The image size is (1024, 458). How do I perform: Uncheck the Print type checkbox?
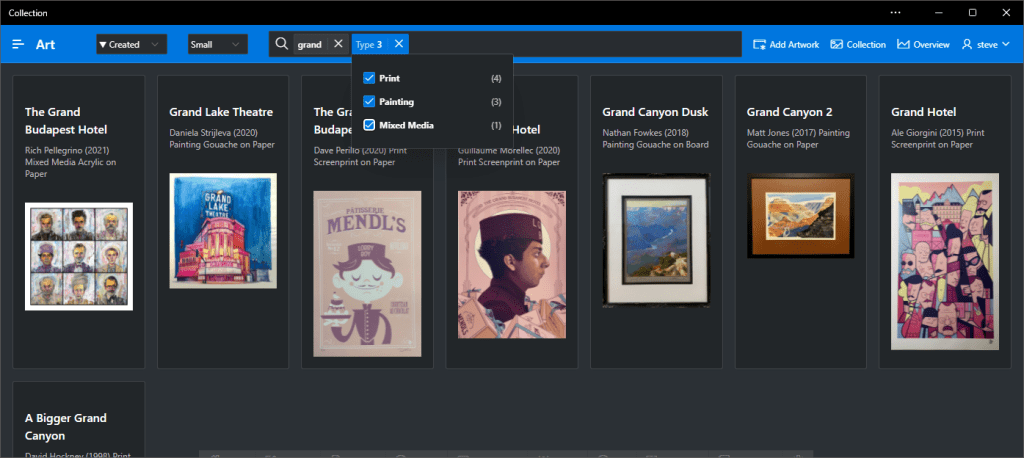click(369, 78)
